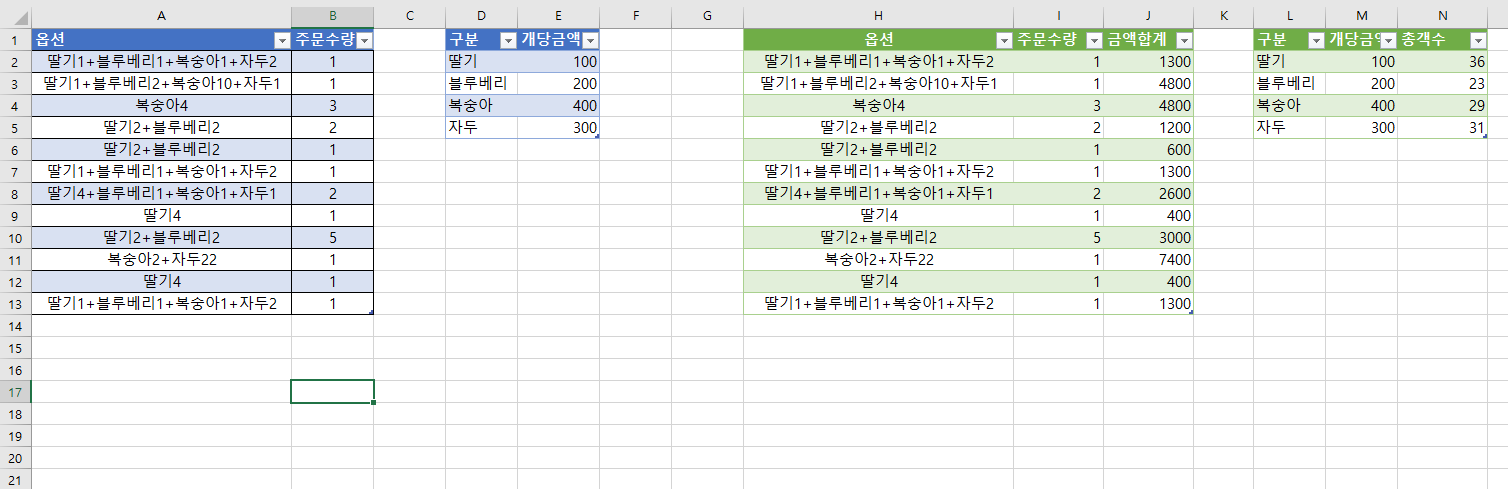Open the 금액합계 filter dropdown
1508x489 pixels.
pos(1183,40)
